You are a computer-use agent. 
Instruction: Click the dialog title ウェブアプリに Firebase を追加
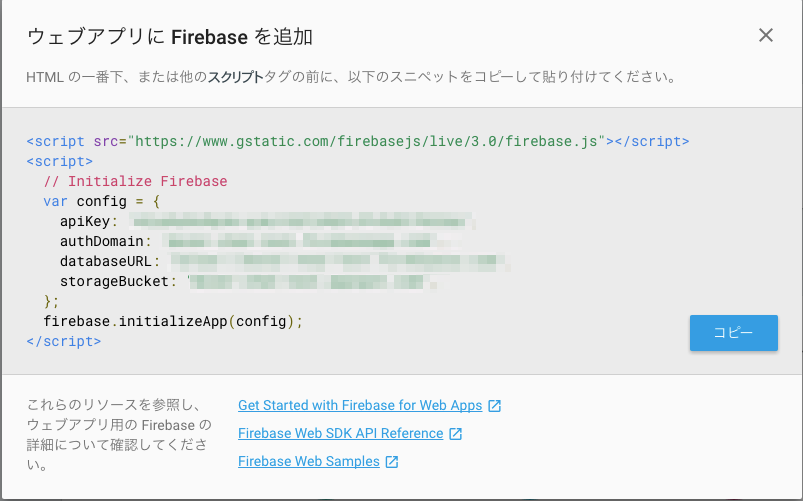pos(170,37)
